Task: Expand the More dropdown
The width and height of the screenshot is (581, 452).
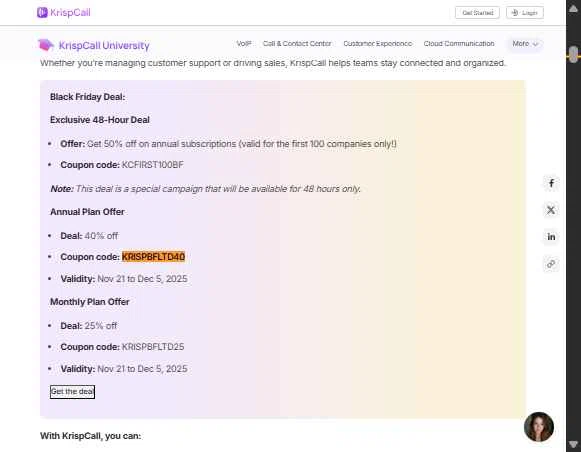Action: coord(525,44)
